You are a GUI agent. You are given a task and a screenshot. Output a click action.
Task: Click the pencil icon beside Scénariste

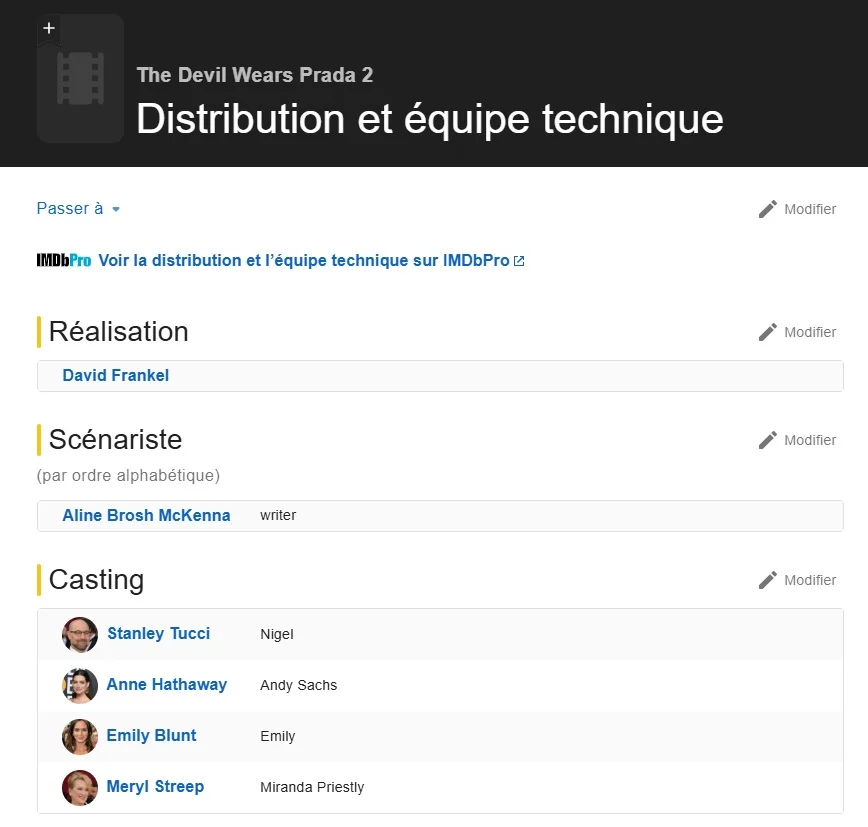pos(768,440)
